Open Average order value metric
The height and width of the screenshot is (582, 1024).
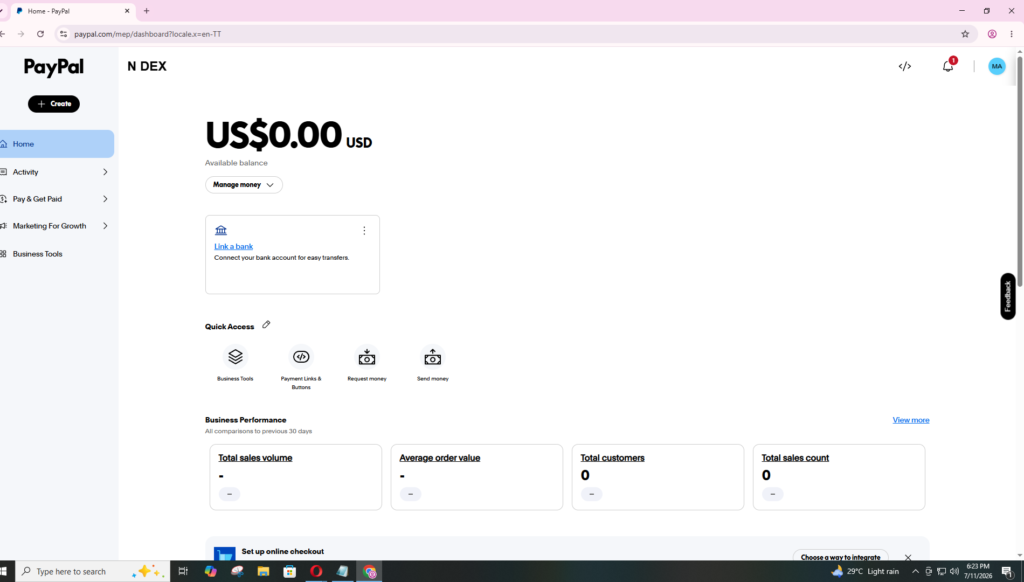coord(440,458)
